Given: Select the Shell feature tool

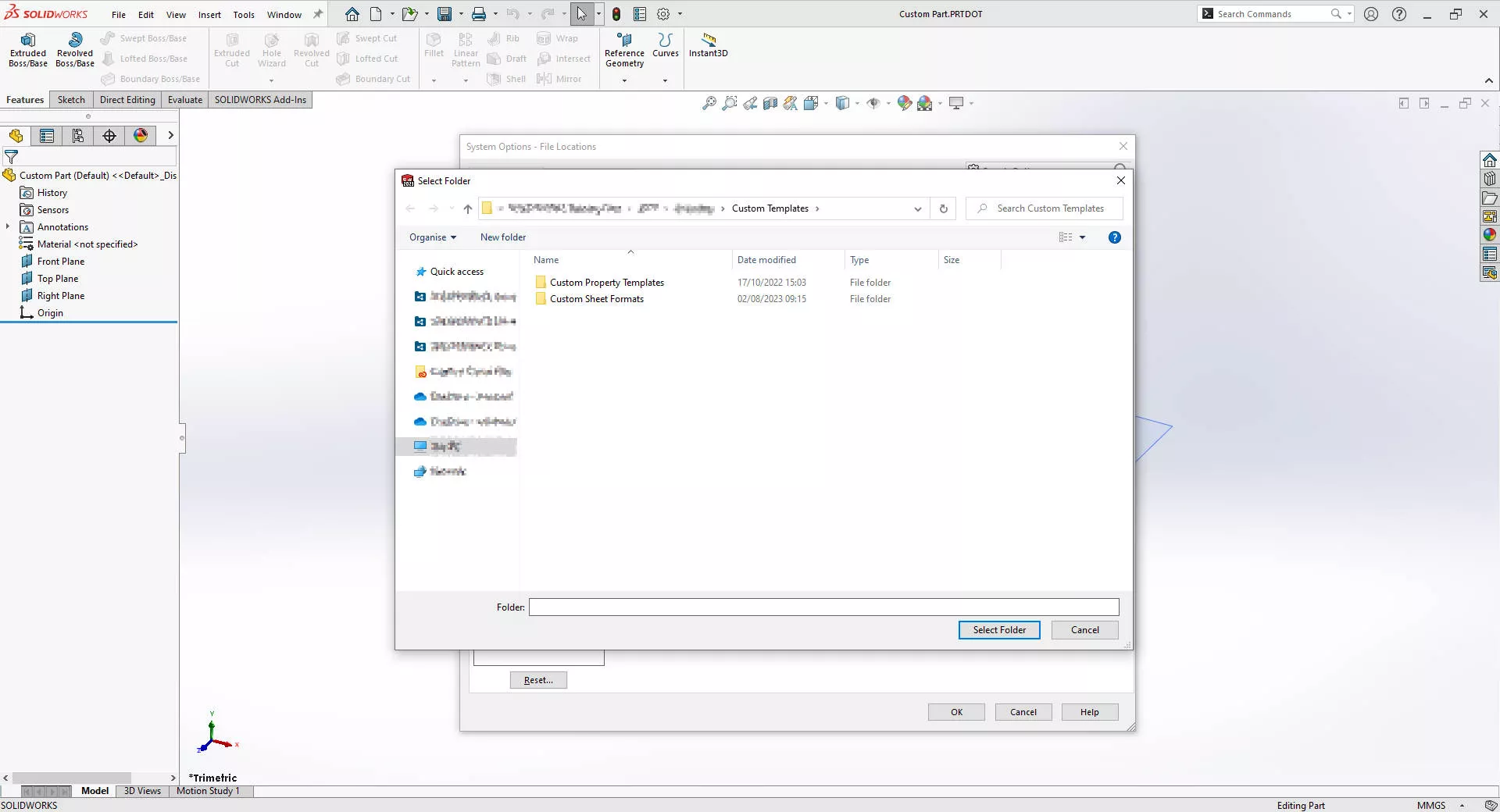Looking at the screenshot, I should click(x=506, y=78).
